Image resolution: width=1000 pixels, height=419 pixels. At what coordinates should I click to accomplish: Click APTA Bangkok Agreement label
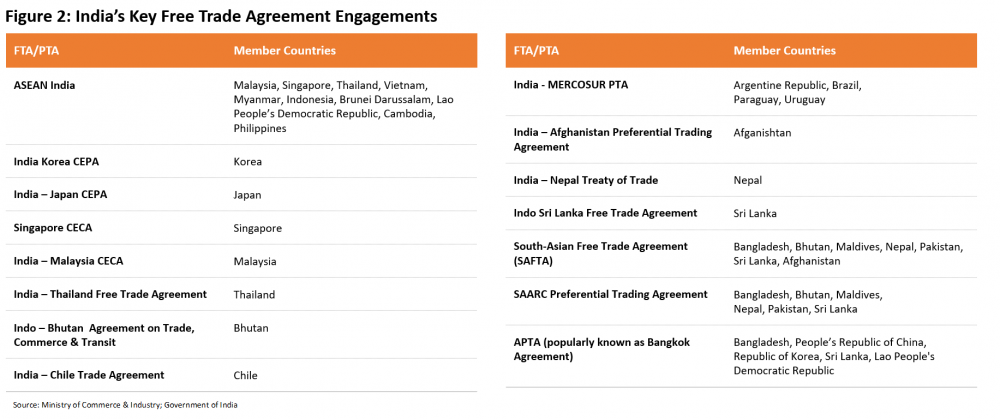(x=601, y=349)
